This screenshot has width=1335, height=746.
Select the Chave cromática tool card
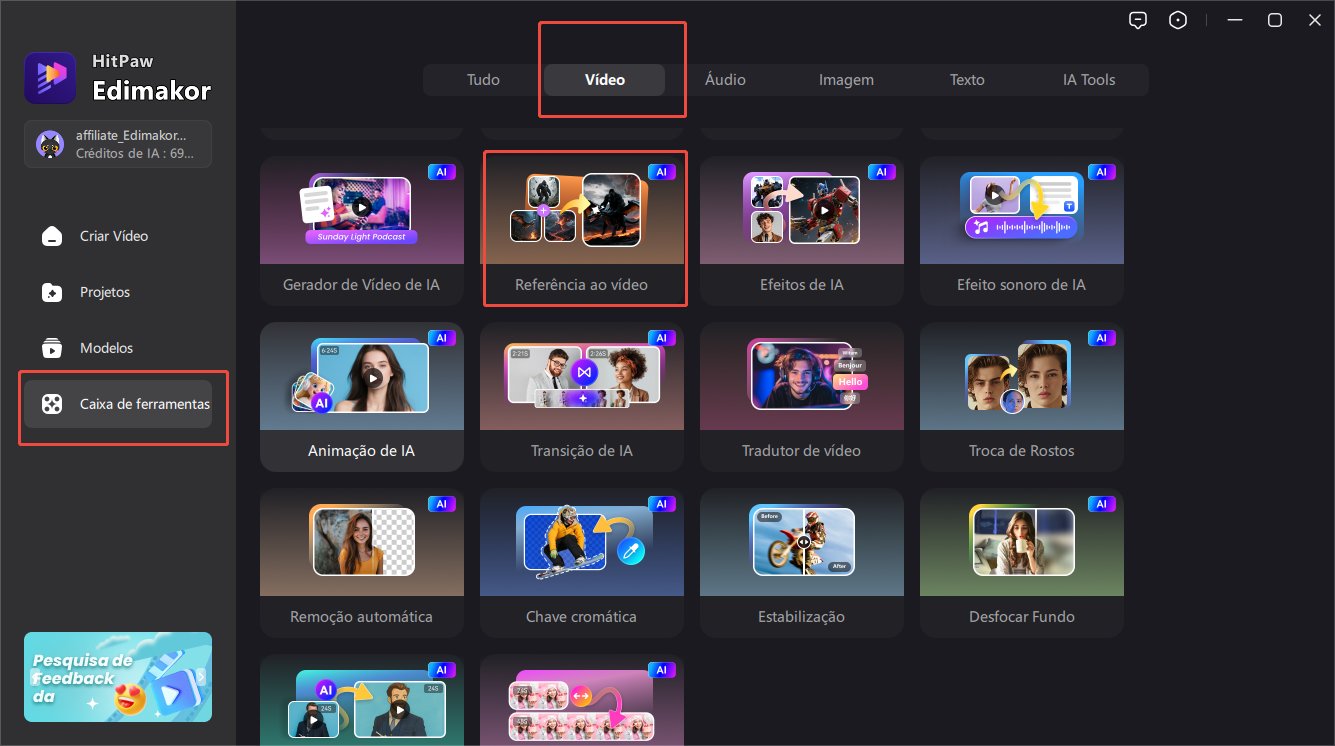(581, 562)
